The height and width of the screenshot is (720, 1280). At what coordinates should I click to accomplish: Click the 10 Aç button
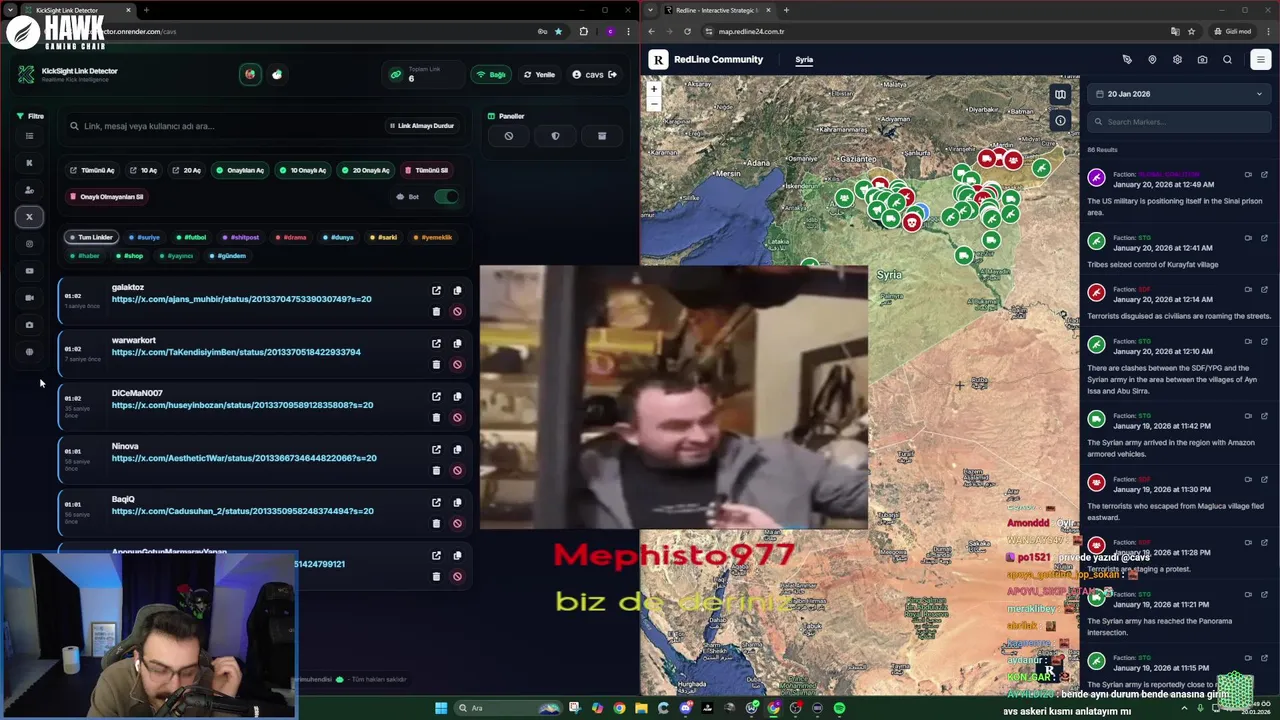[x=143, y=170]
